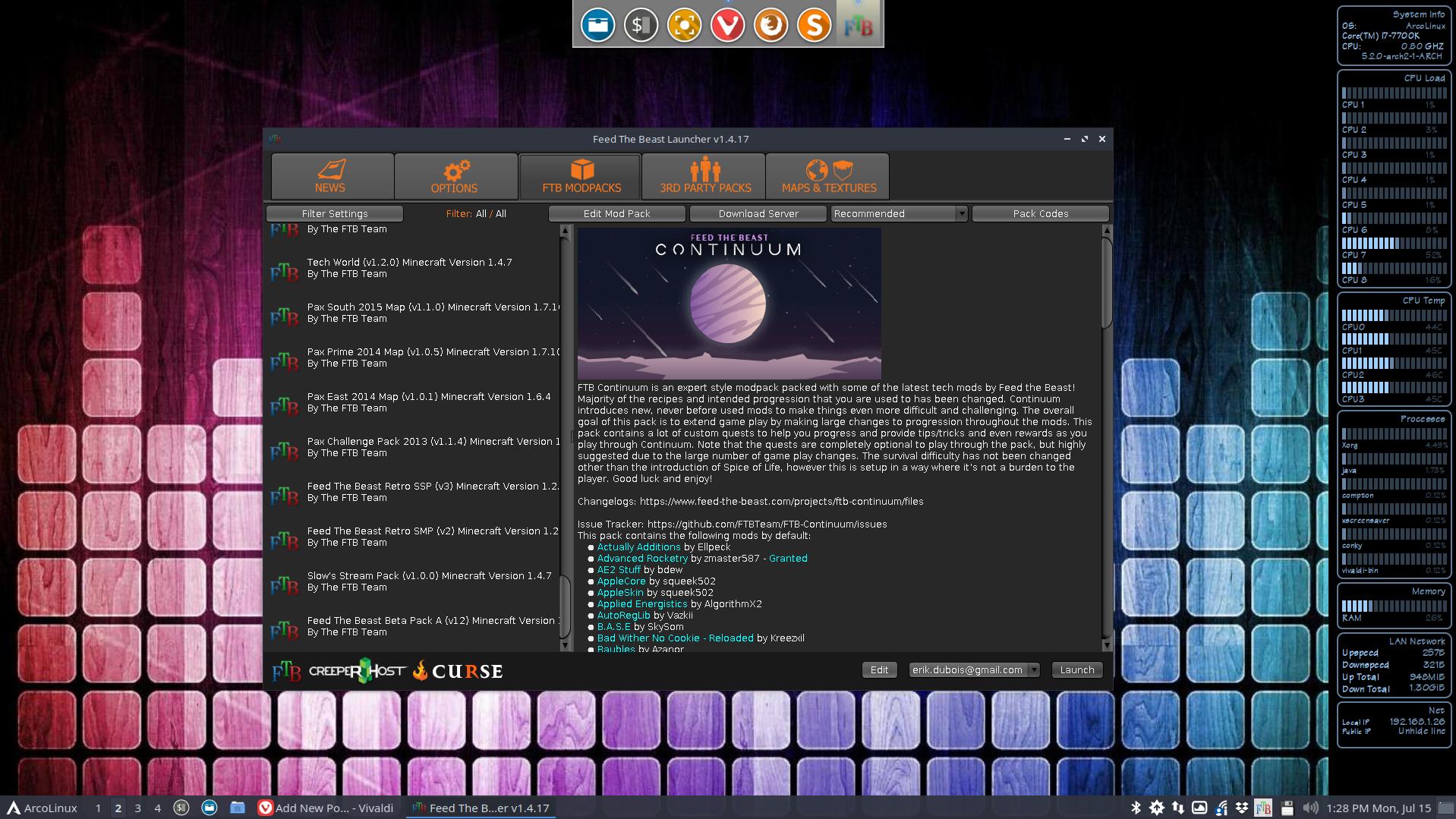The image size is (1456, 819).
Task: Switch to workspace 1
Action: click(98, 808)
